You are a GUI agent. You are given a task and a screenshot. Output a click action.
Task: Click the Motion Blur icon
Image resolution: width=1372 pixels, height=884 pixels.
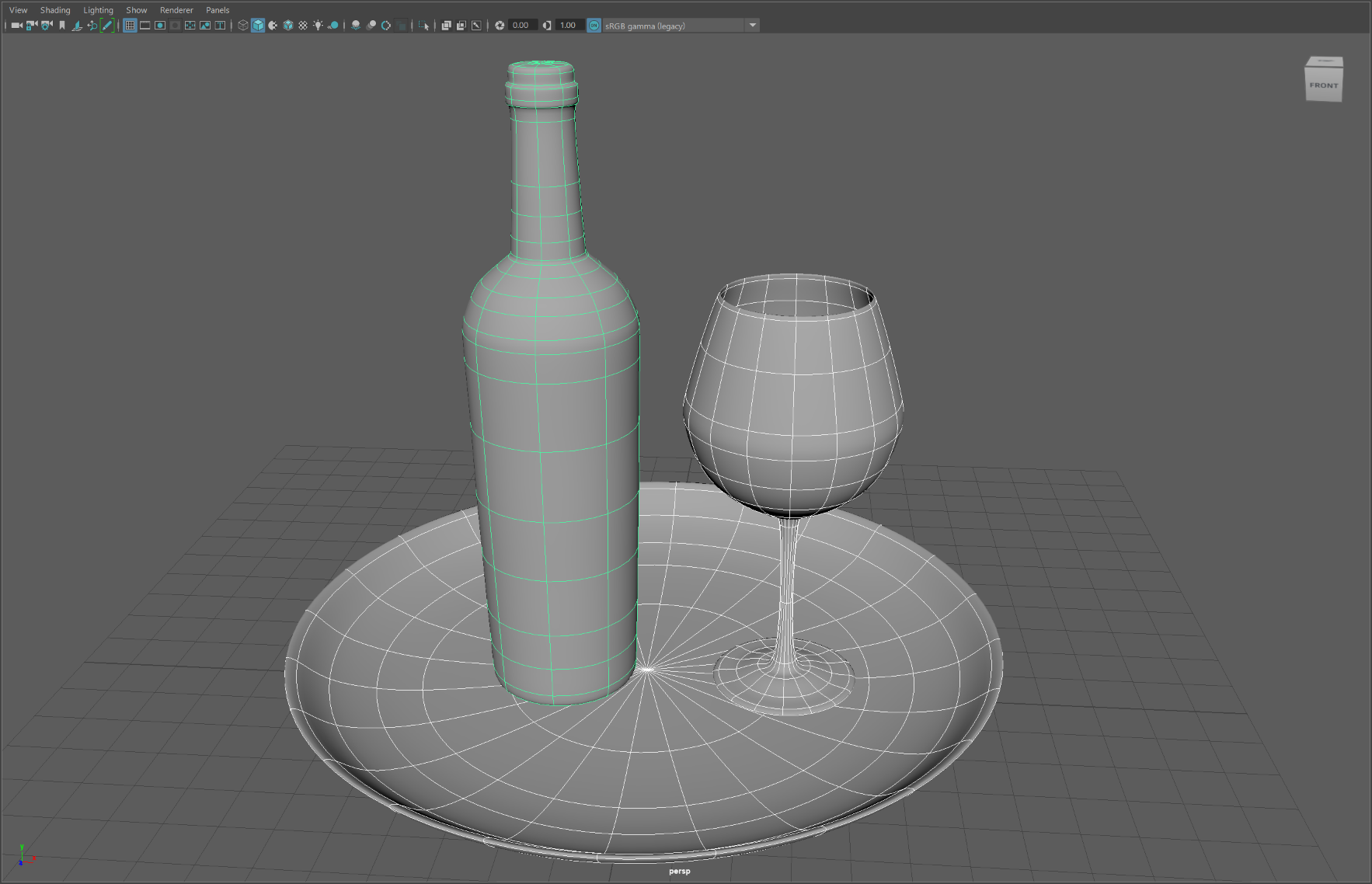click(371, 26)
